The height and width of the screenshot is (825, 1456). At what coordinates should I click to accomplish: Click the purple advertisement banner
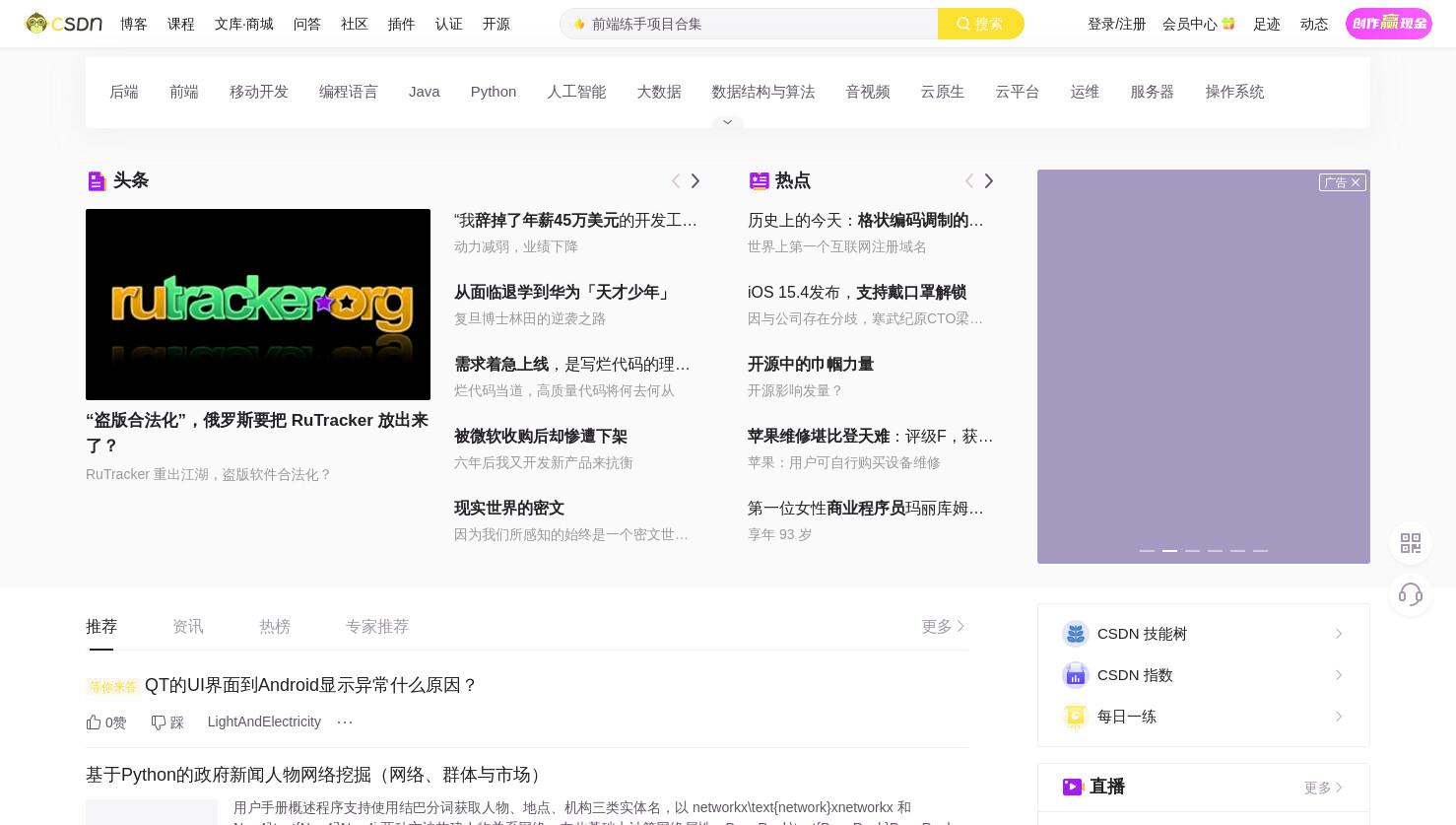(x=1204, y=367)
